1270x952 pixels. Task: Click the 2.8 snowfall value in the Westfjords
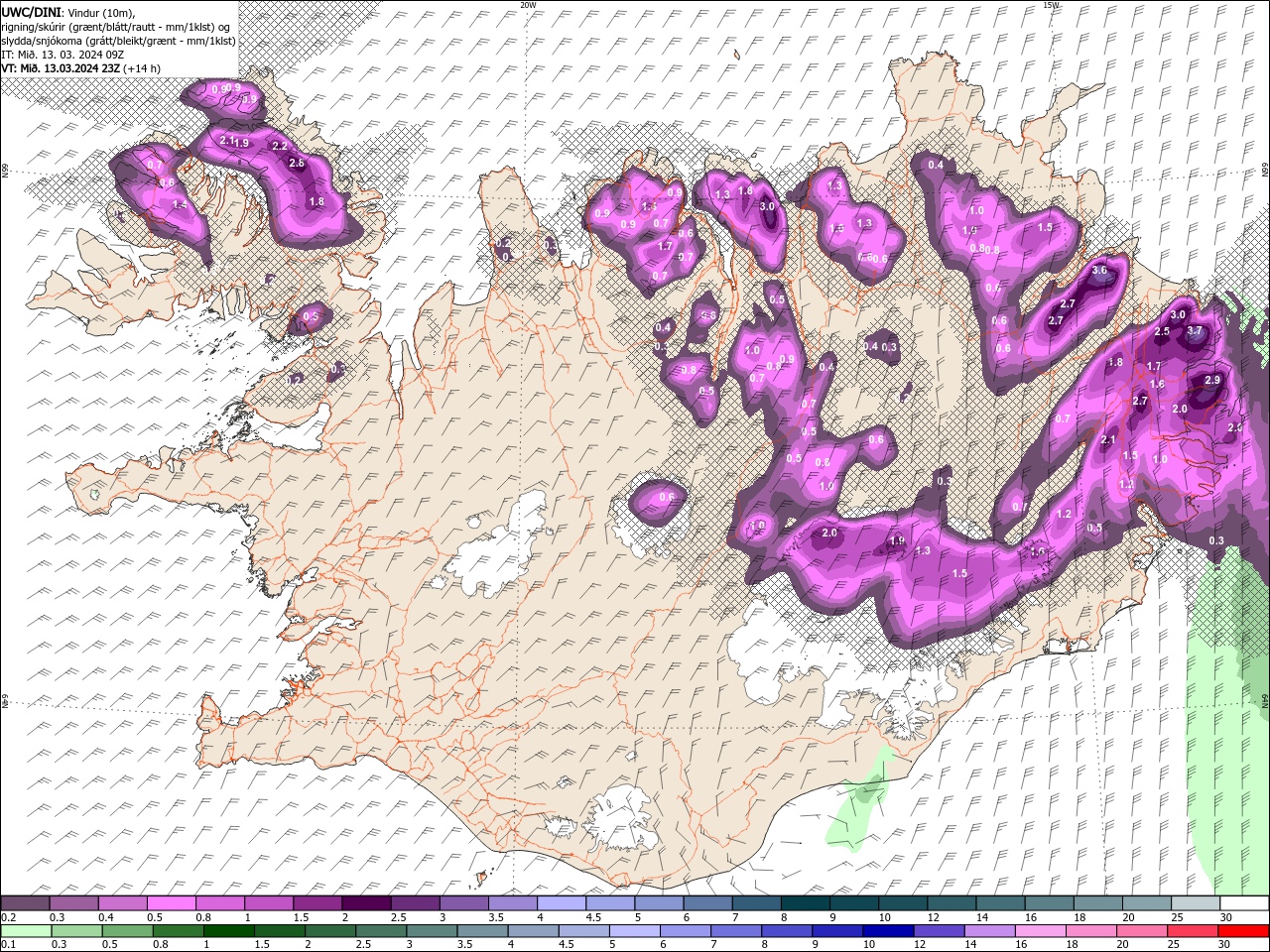click(x=296, y=163)
